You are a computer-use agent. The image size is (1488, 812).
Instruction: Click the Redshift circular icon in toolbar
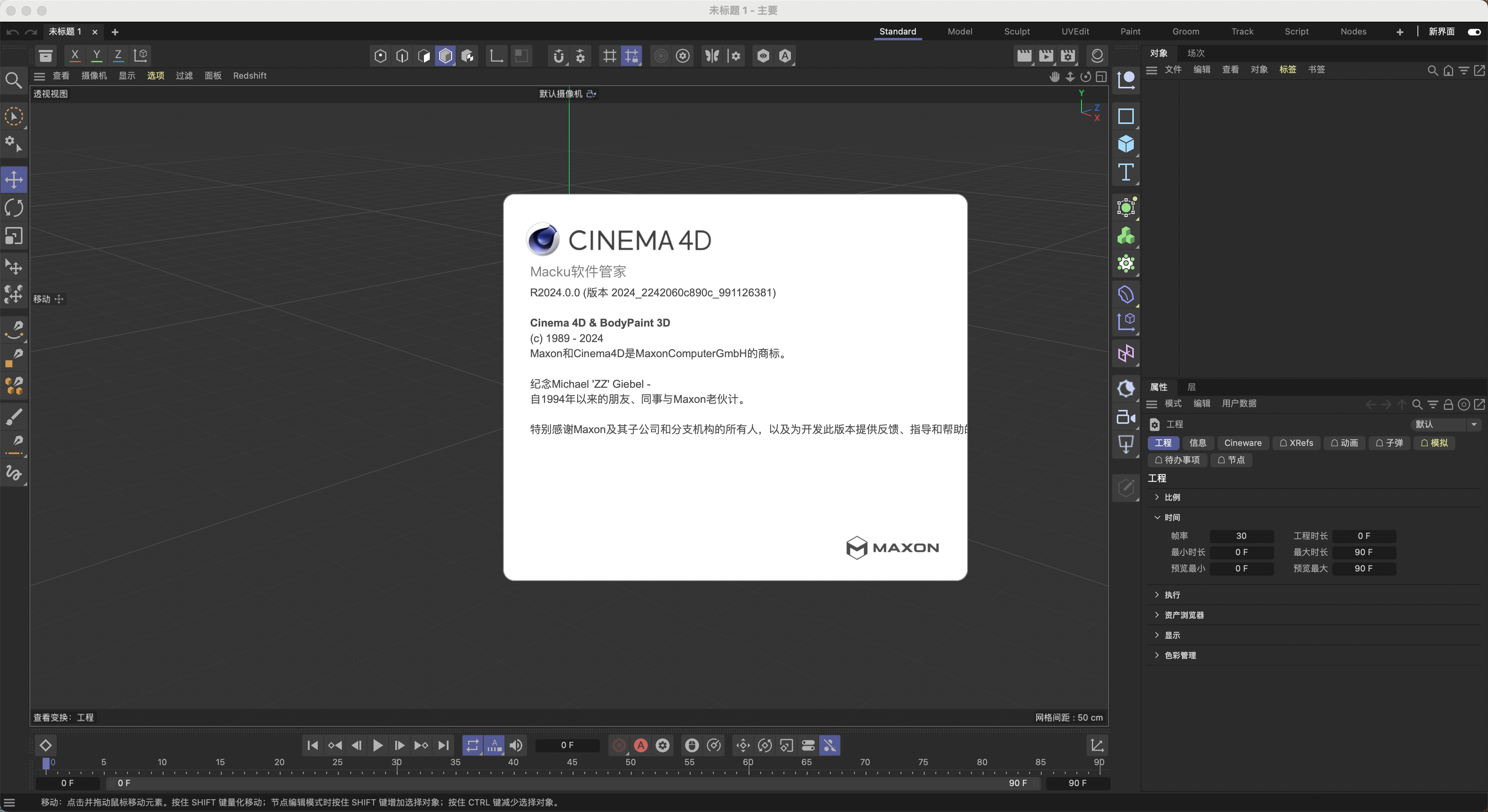pyautogui.click(x=1097, y=56)
